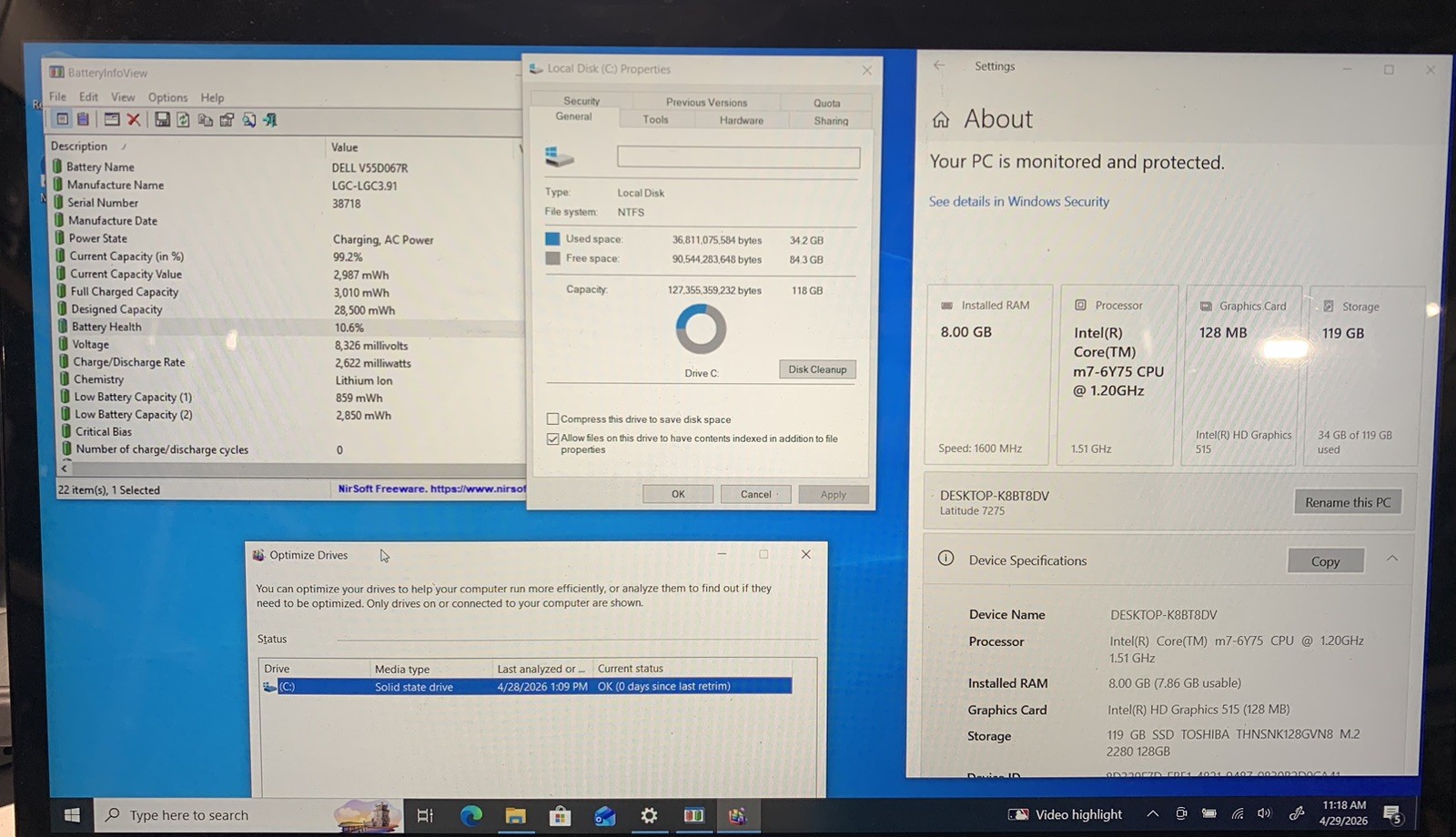Uncheck Allow files on this drive to be indexed
This screenshot has width=1456, height=837.
[x=552, y=439]
